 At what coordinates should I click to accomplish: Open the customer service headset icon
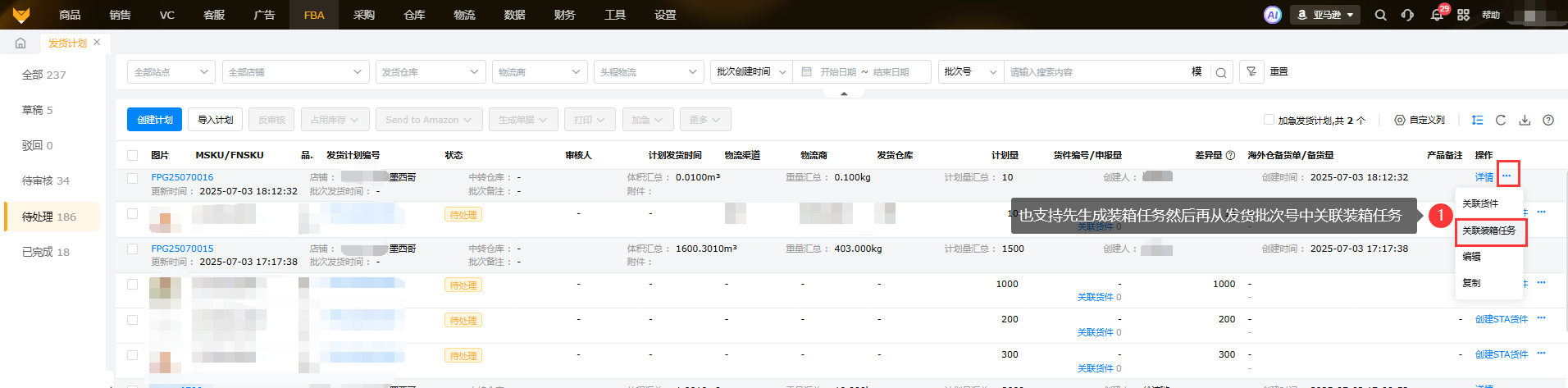click(x=1407, y=15)
